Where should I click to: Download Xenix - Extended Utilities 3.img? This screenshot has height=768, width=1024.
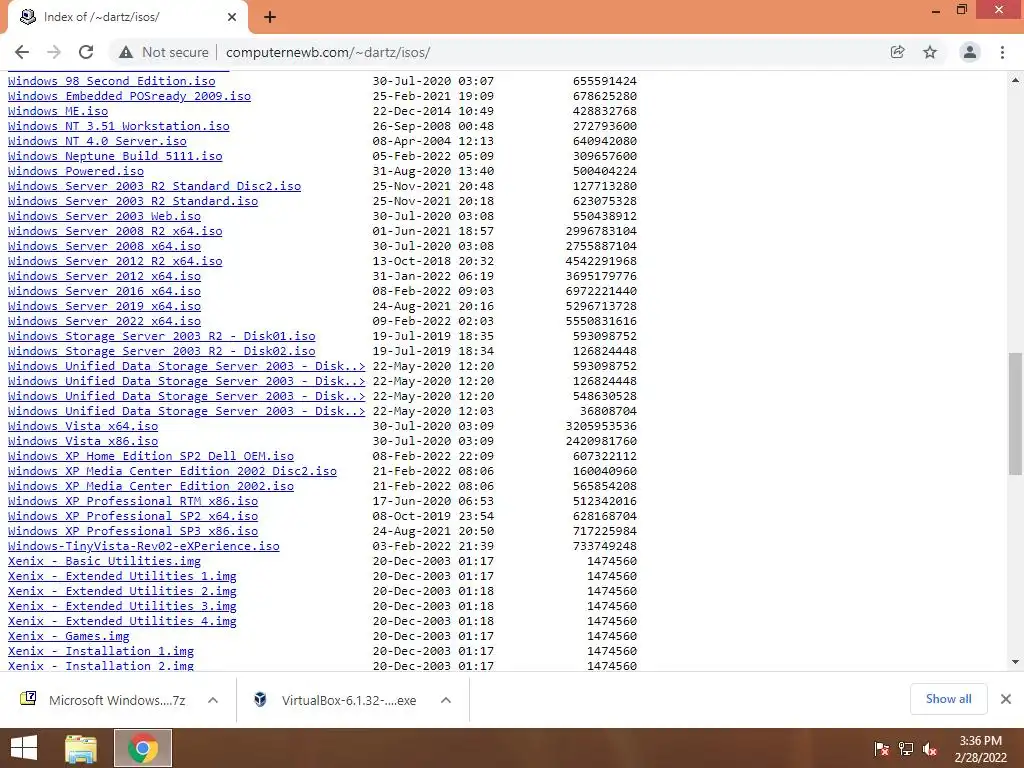click(122, 607)
